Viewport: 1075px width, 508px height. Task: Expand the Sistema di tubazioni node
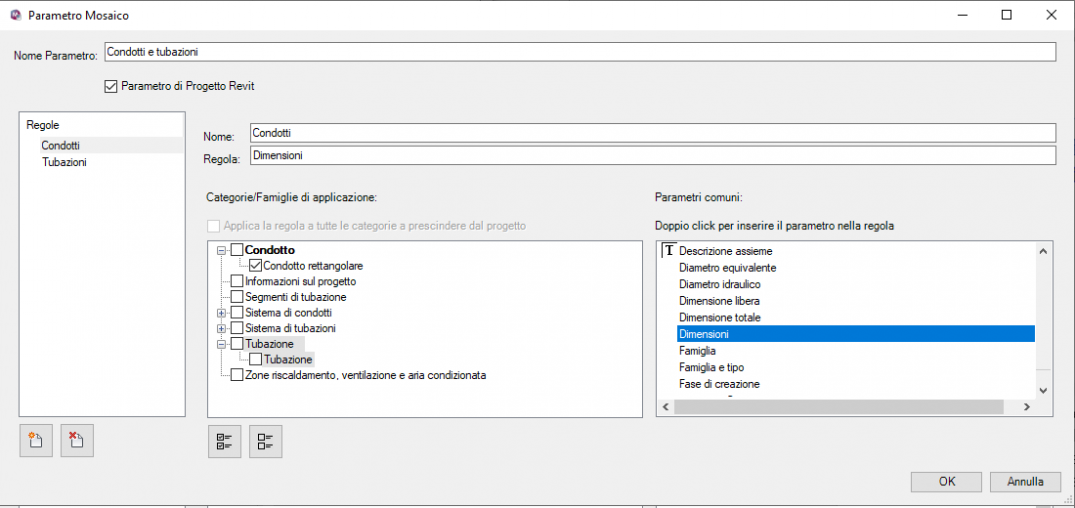tap(221, 328)
